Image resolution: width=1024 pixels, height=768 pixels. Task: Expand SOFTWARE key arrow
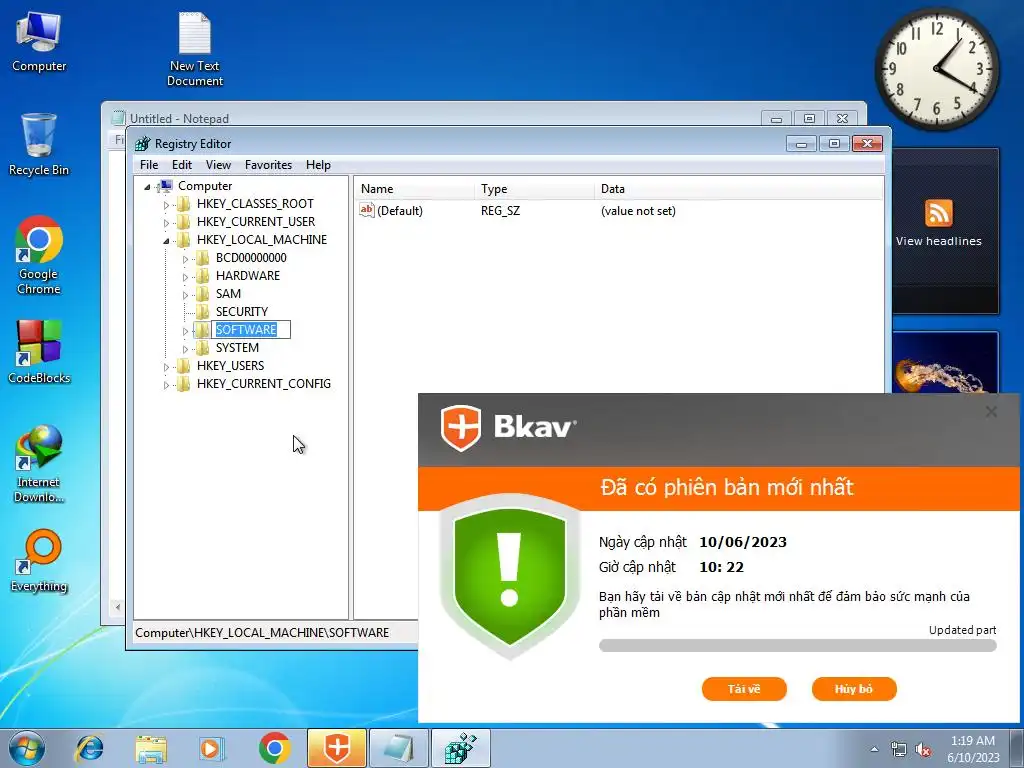pyautogui.click(x=185, y=330)
